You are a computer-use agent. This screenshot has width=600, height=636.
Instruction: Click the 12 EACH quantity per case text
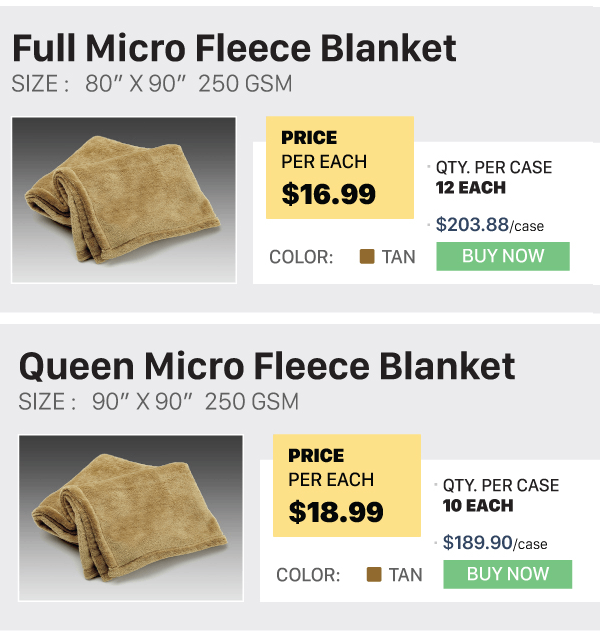(x=471, y=188)
